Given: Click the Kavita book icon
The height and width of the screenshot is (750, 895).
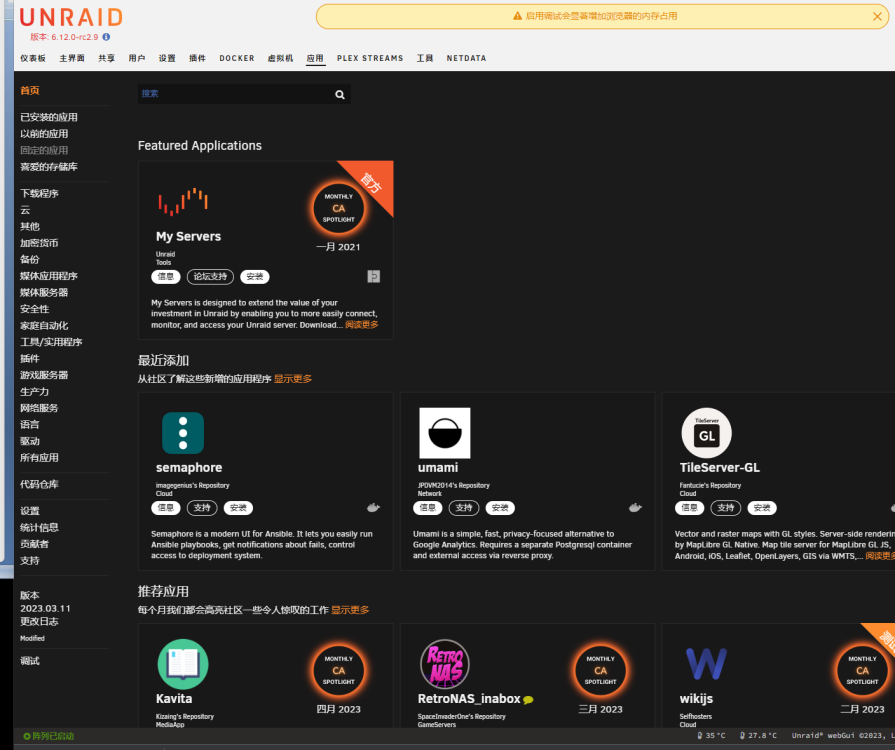Looking at the screenshot, I should 183,664.
